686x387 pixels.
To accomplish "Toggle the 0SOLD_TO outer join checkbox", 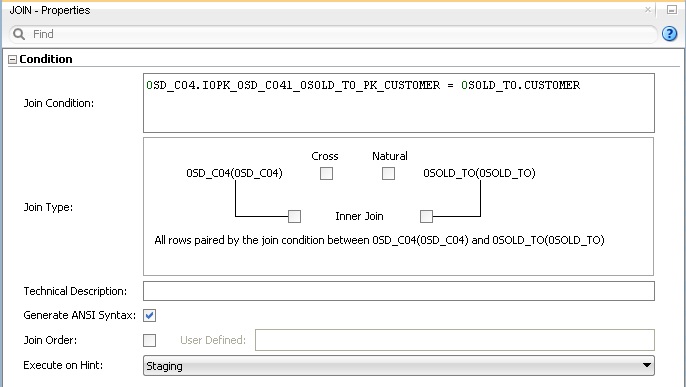I will [x=426, y=216].
